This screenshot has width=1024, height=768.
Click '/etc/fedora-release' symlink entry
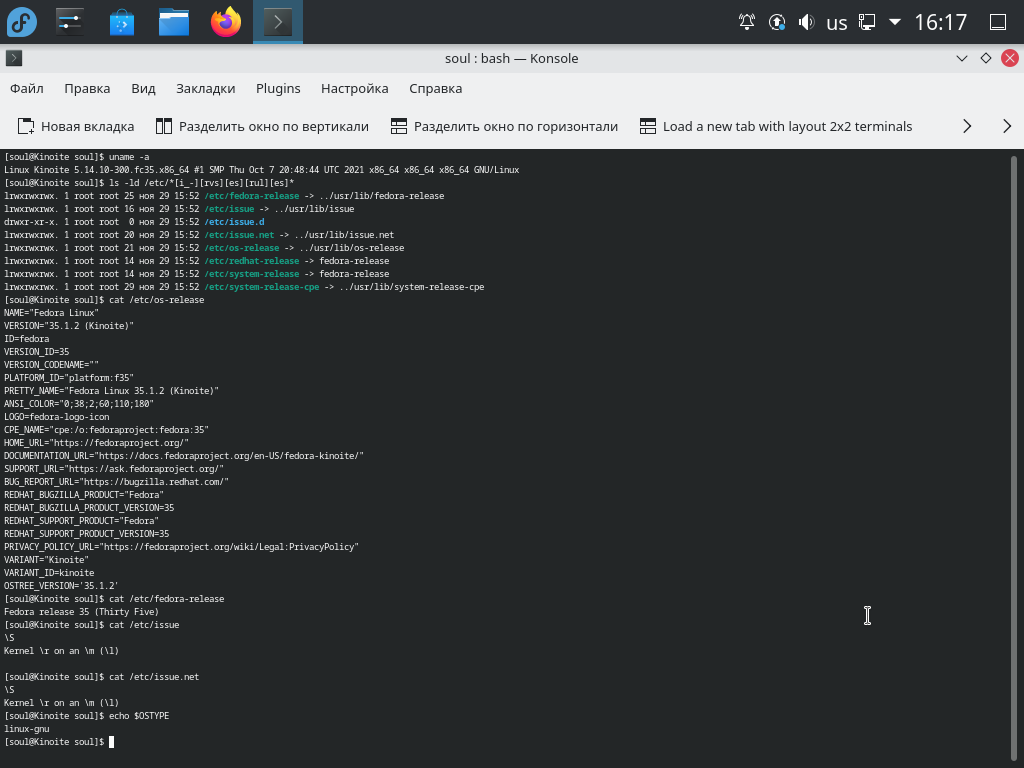[251, 196]
